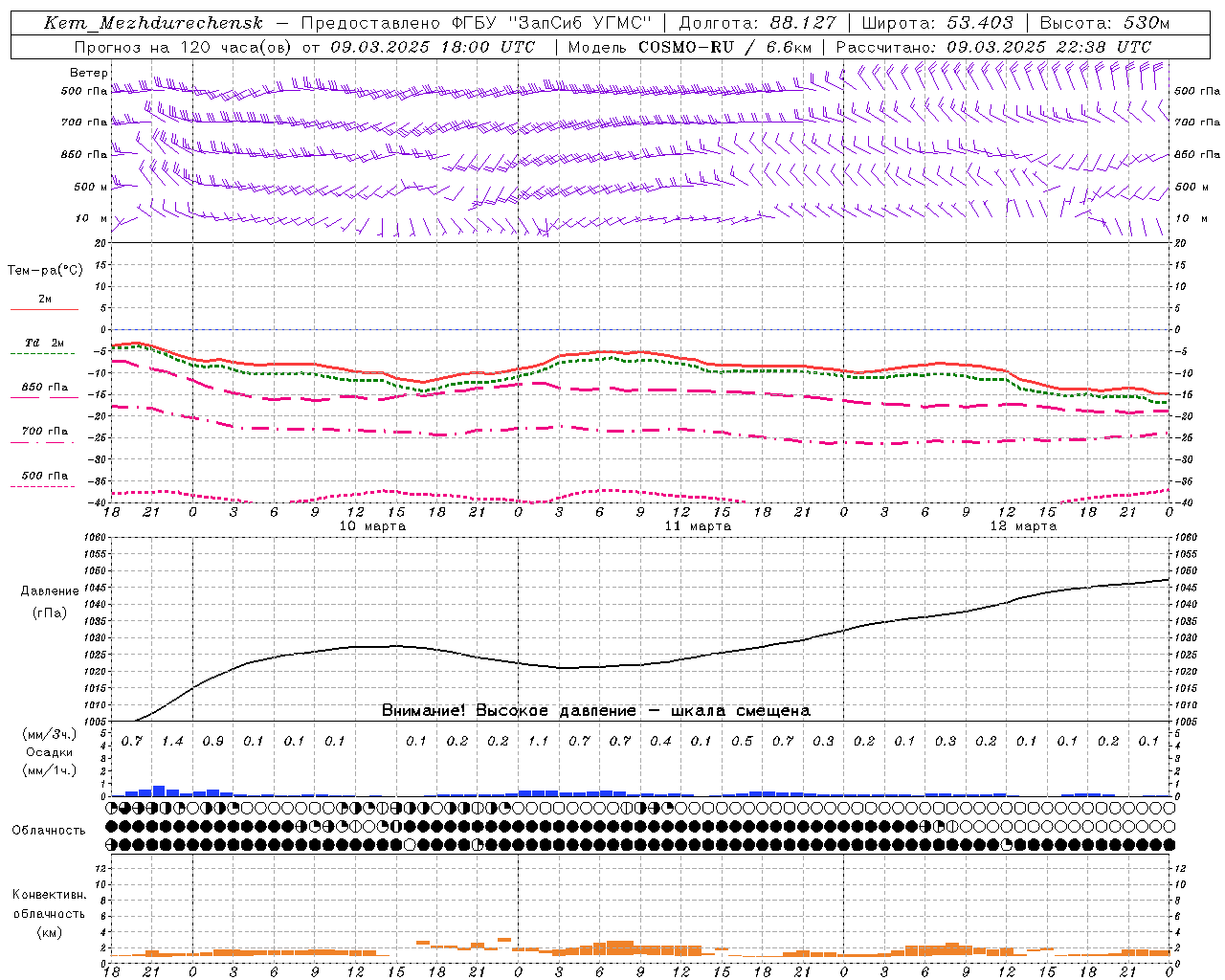Image resolution: width=1225 pixels, height=980 pixels.
Task: Click the Тем-ра(°C) panel label
Action: point(45,270)
